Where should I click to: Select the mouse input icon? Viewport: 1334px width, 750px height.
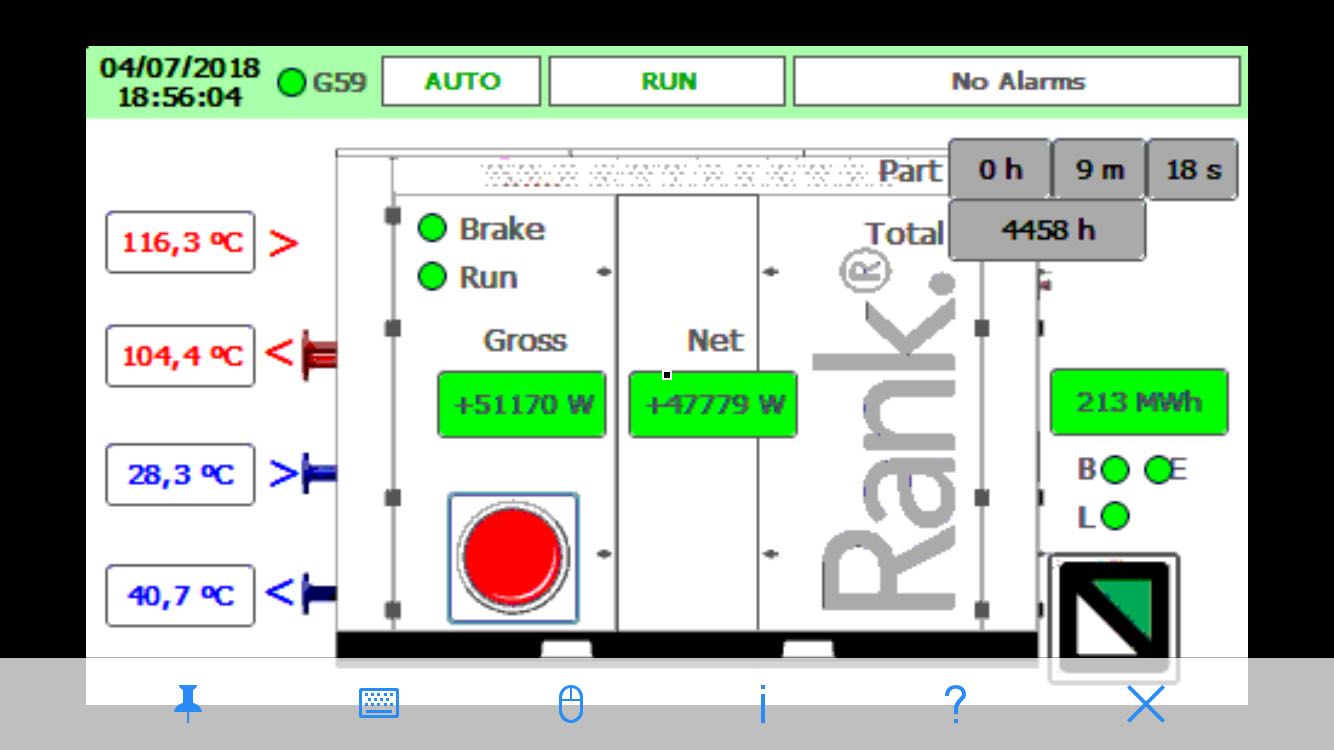570,705
